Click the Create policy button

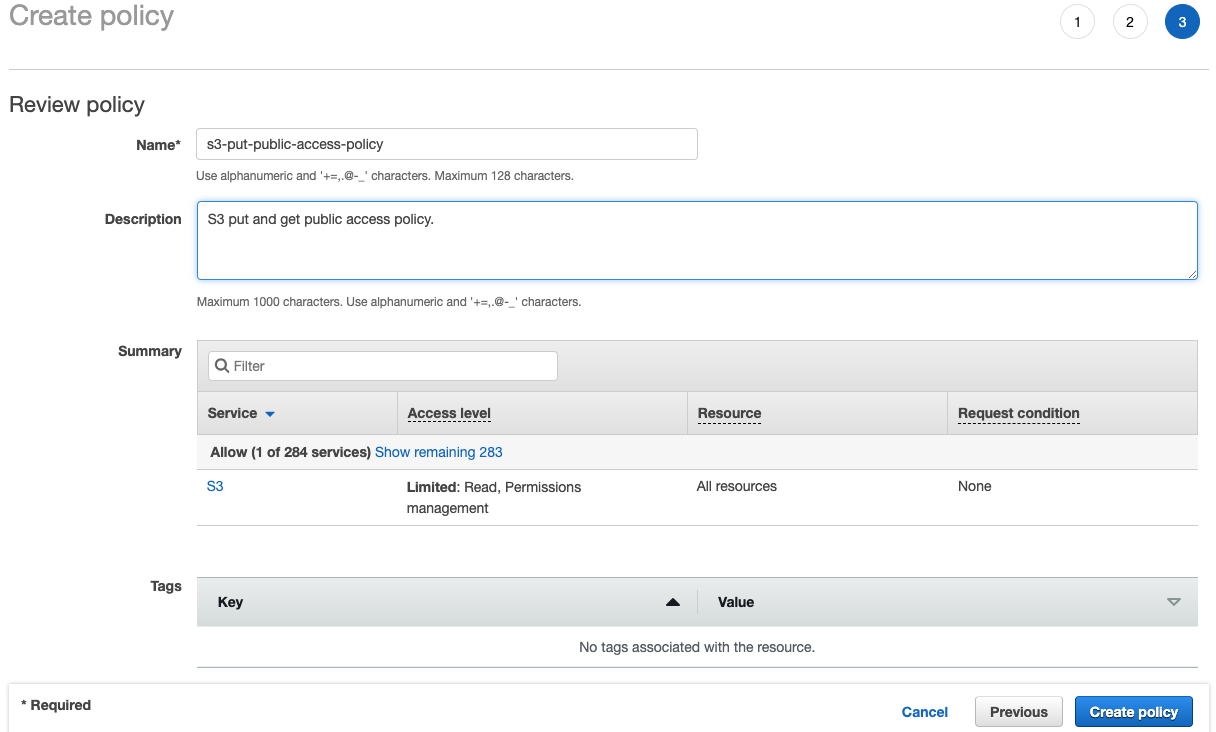click(x=1133, y=712)
